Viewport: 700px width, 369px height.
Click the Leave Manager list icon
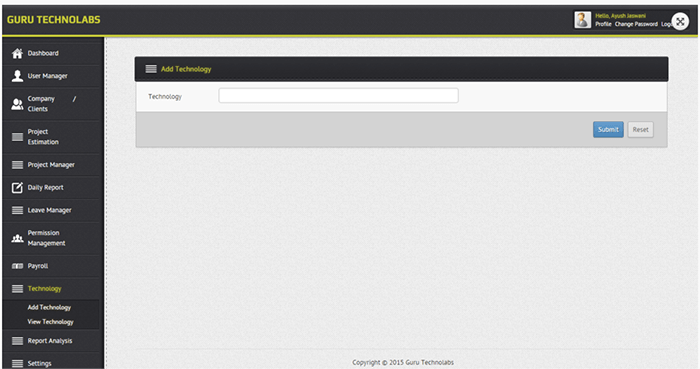(17, 210)
